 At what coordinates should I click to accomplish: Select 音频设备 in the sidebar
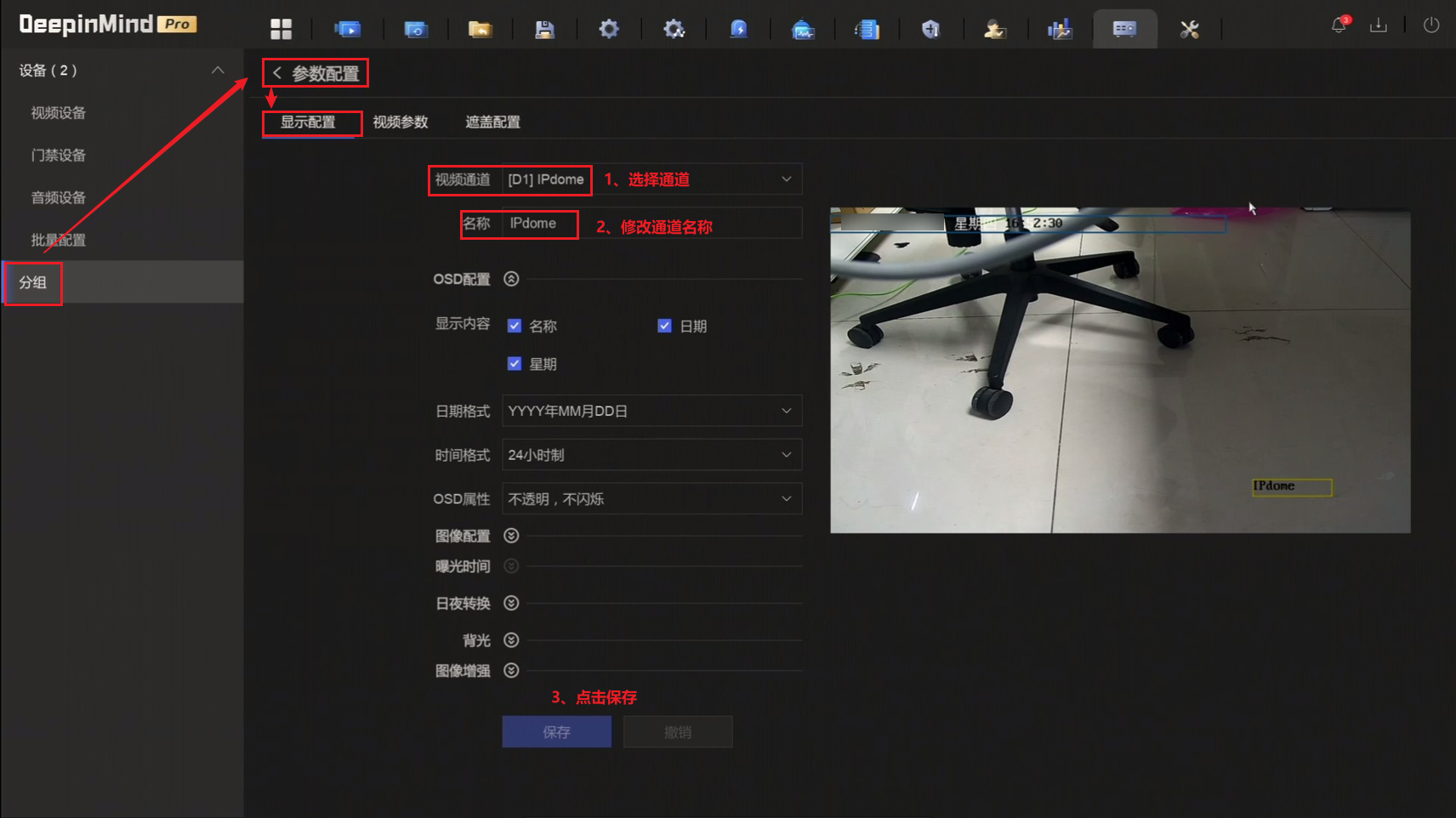coord(59,198)
